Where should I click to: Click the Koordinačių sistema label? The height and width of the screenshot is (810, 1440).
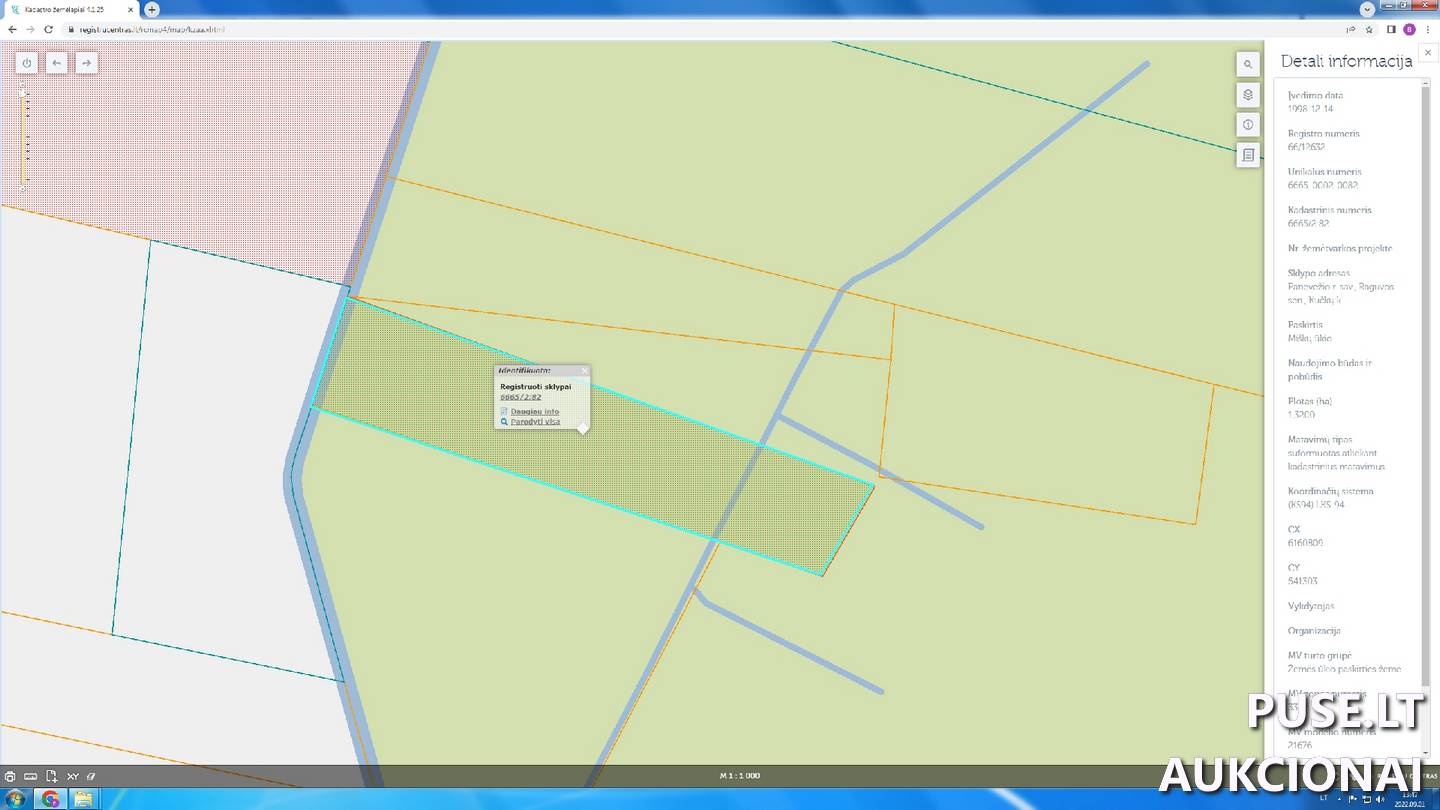1331,491
